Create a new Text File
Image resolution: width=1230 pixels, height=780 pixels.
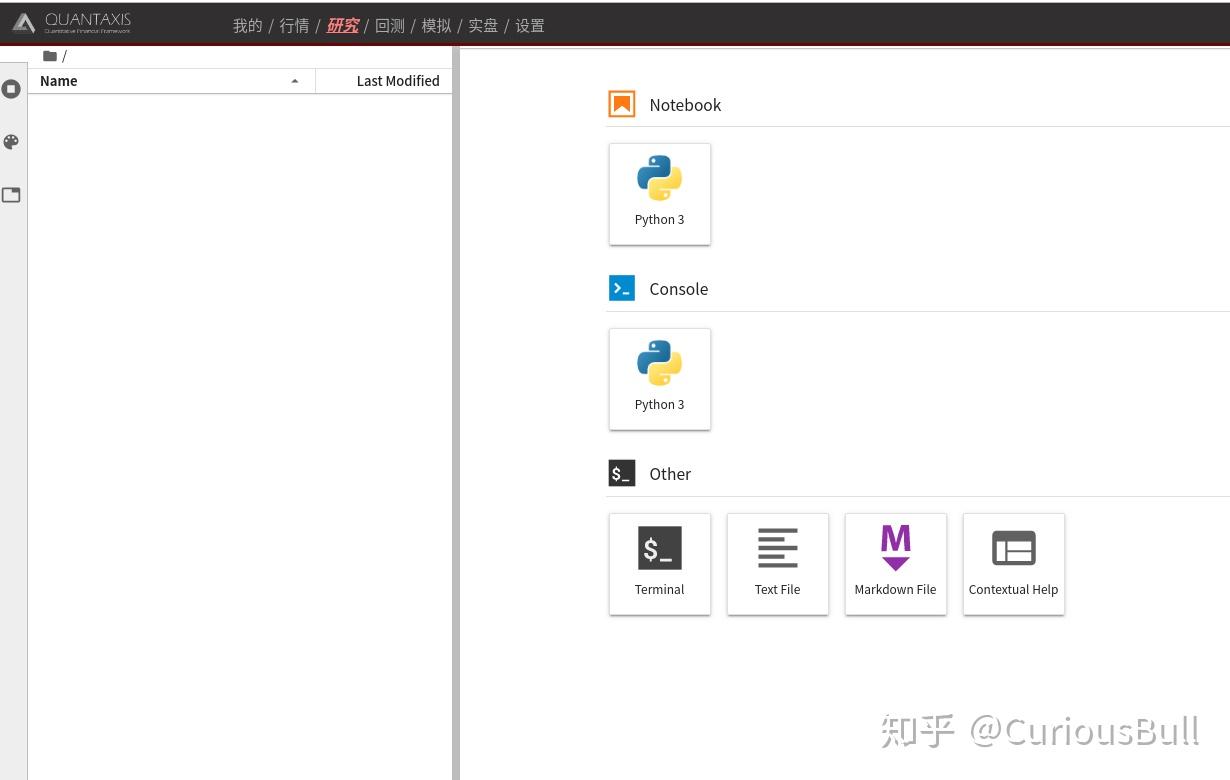[778, 564]
